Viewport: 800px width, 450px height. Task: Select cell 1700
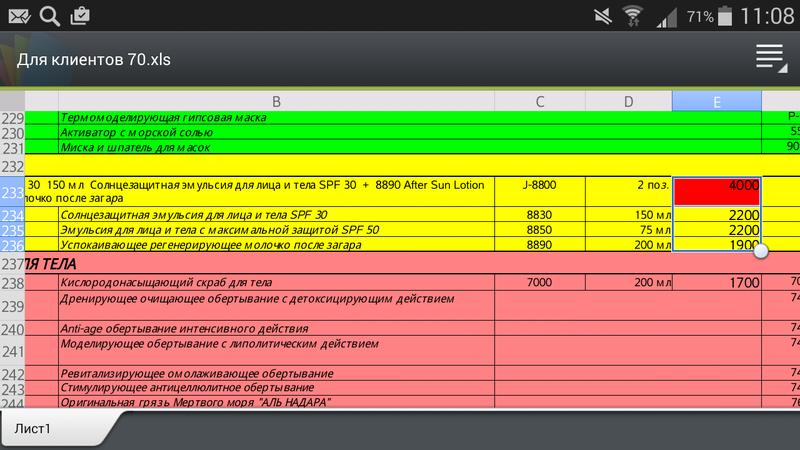click(717, 282)
